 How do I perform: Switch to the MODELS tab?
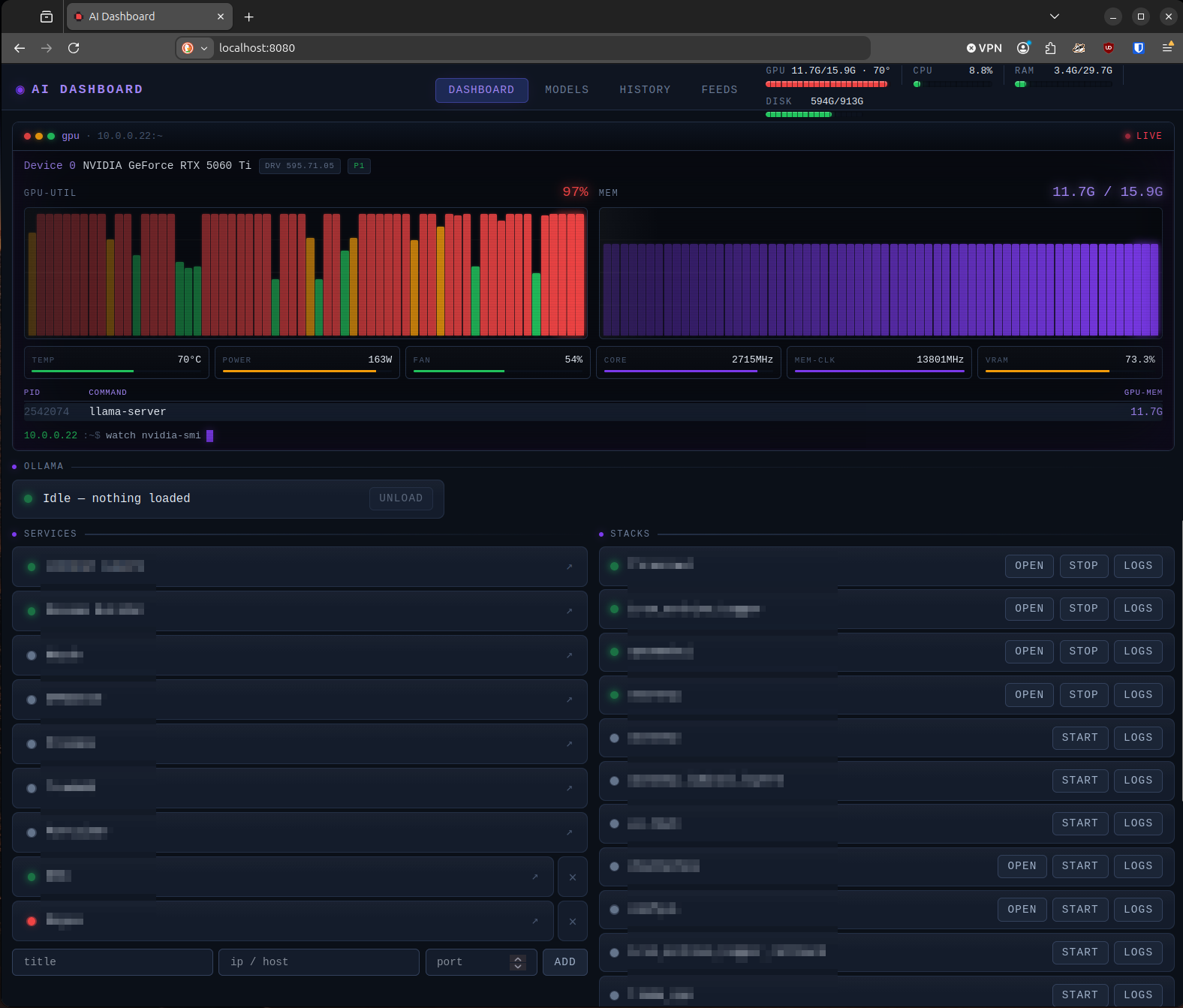pyautogui.click(x=567, y=90)
